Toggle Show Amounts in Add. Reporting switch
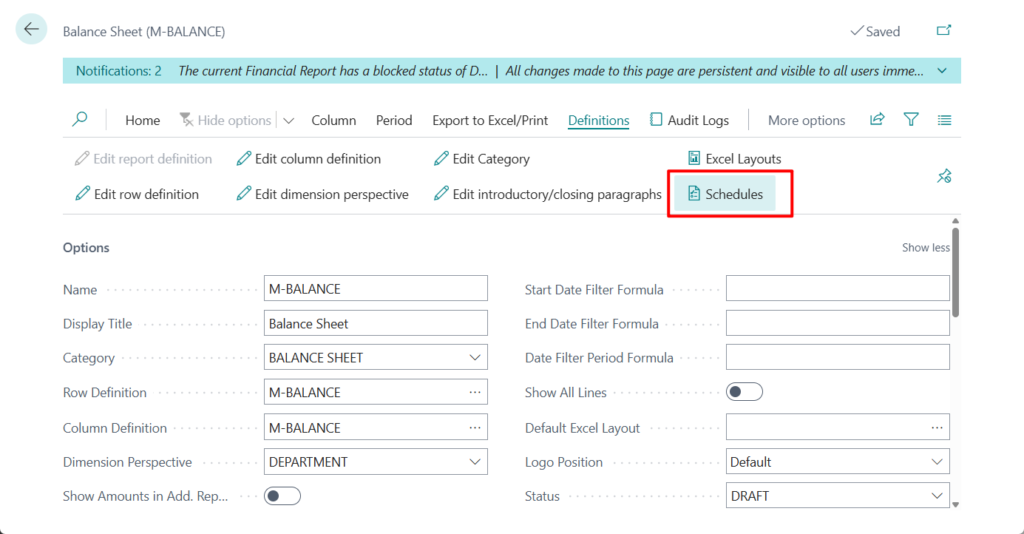Viewport: 1024px width, 534px height. point(282,496)
